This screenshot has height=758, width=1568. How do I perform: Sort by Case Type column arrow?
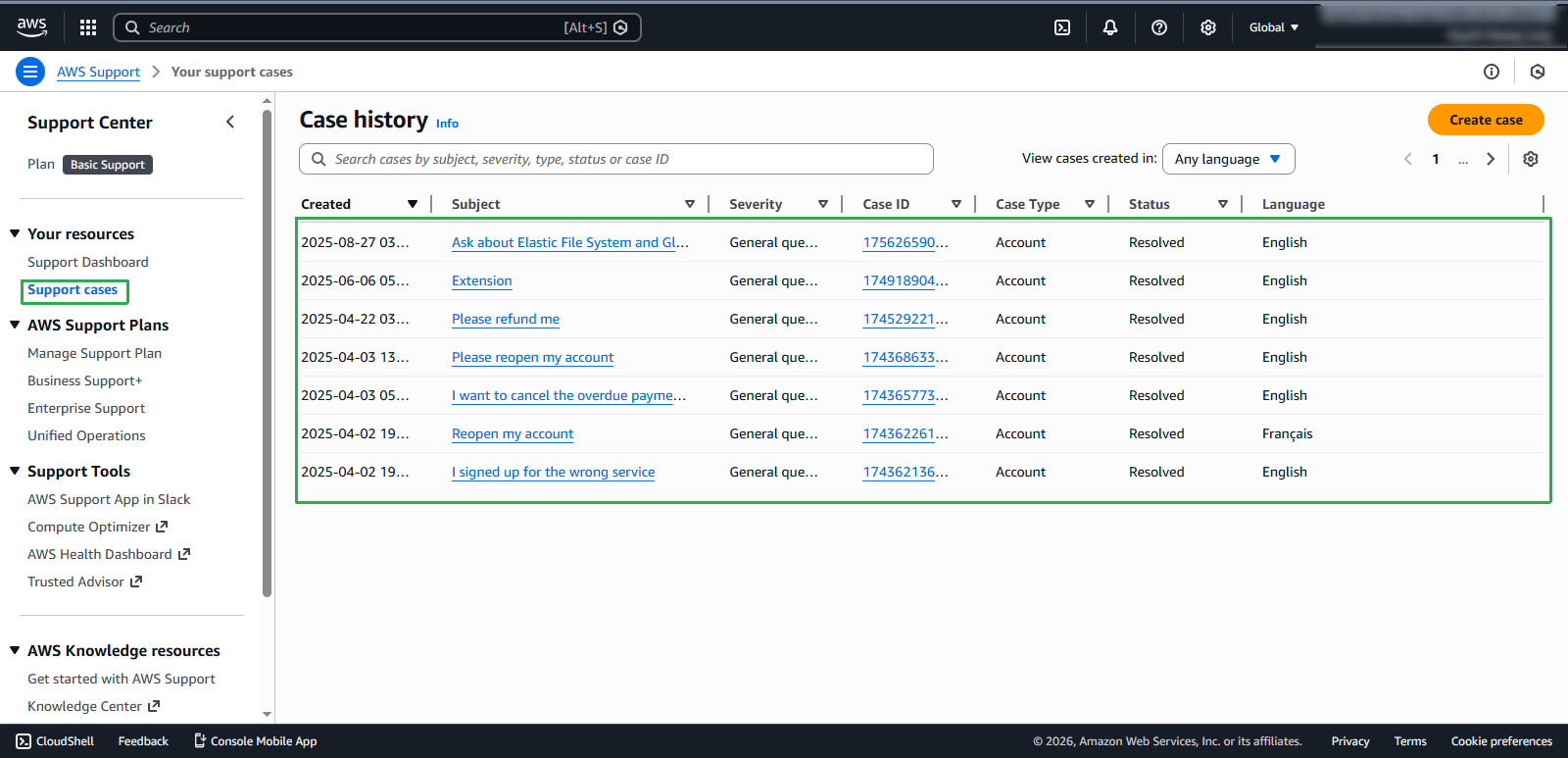(x=1090, y=204)
